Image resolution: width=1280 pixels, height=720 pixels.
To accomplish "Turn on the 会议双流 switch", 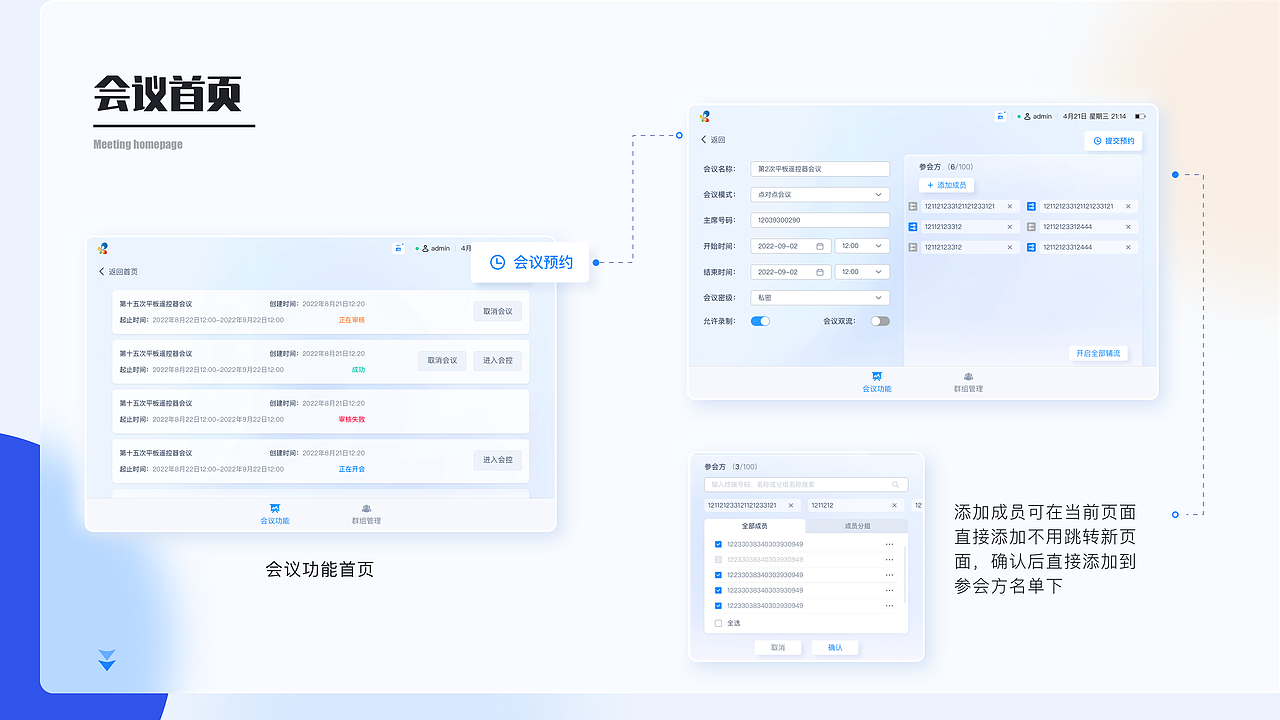I will pyautogui.click(x=880, y=321).
